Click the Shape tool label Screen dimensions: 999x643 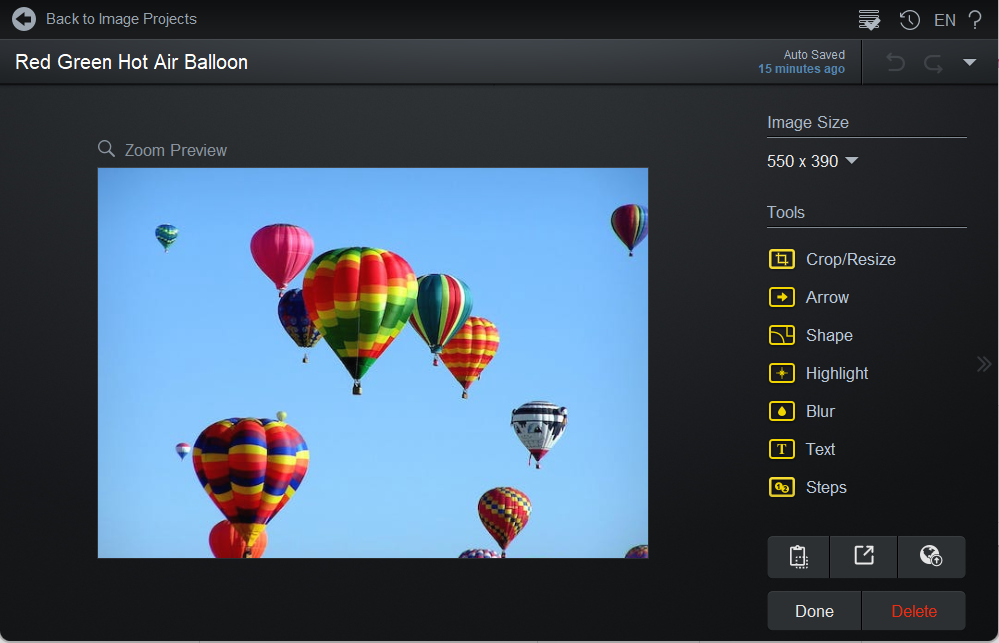click(829, 335)
